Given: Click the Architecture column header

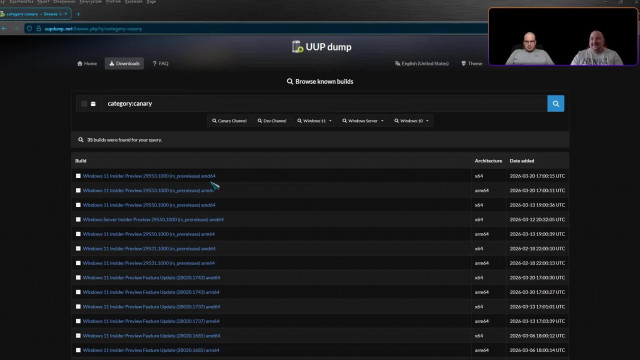Looking at the screenshot, I should (488, 161).
